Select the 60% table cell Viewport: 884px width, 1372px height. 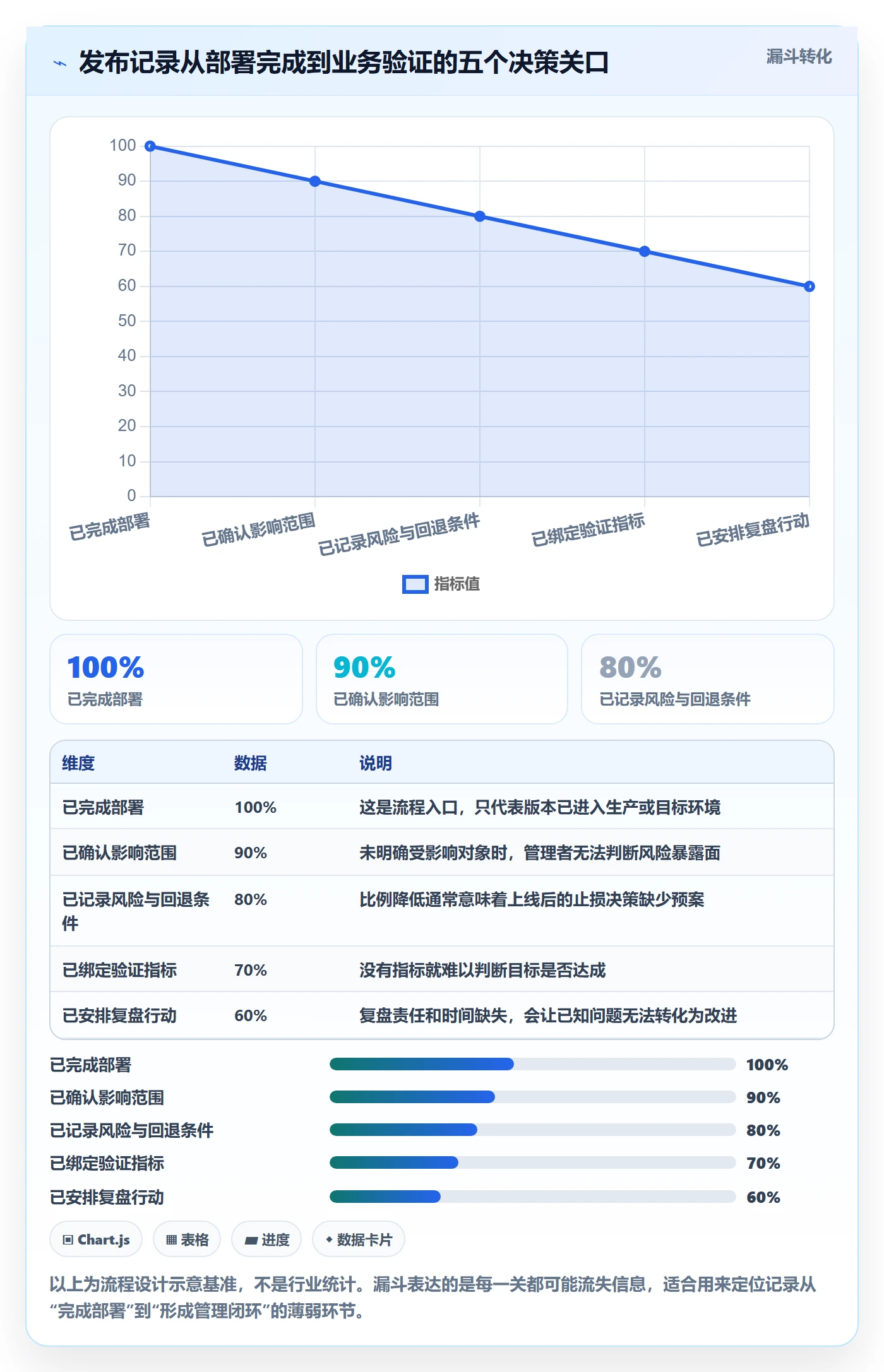(x=251, y=1015)
